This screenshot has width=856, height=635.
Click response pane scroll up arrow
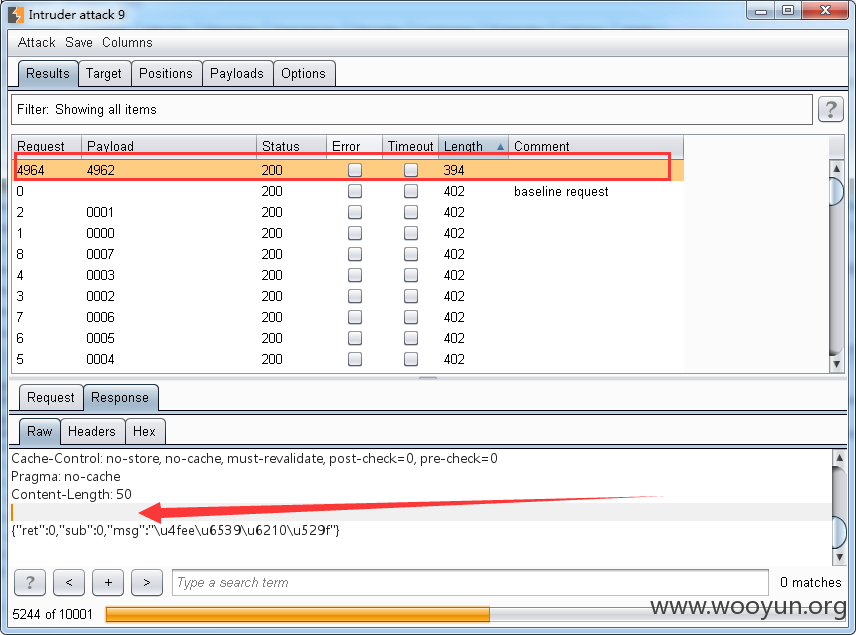pyautogui.click(x=839, y=458)
